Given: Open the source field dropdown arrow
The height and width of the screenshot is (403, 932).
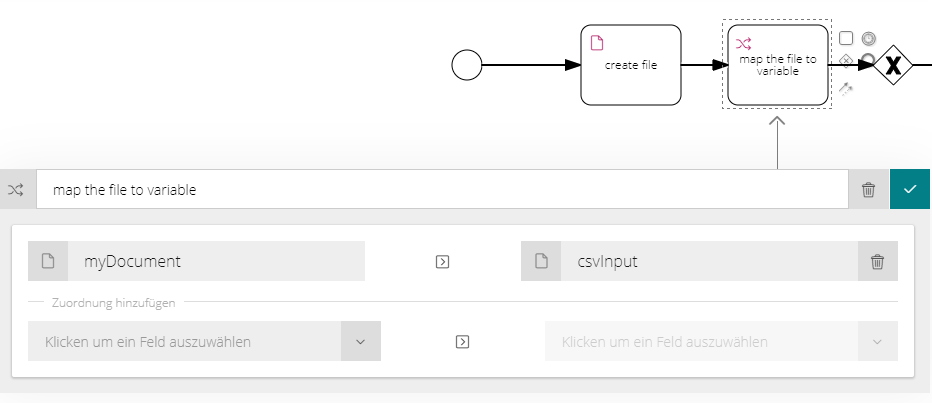Looking at the screenshot, I should click(x=360, y=341).
